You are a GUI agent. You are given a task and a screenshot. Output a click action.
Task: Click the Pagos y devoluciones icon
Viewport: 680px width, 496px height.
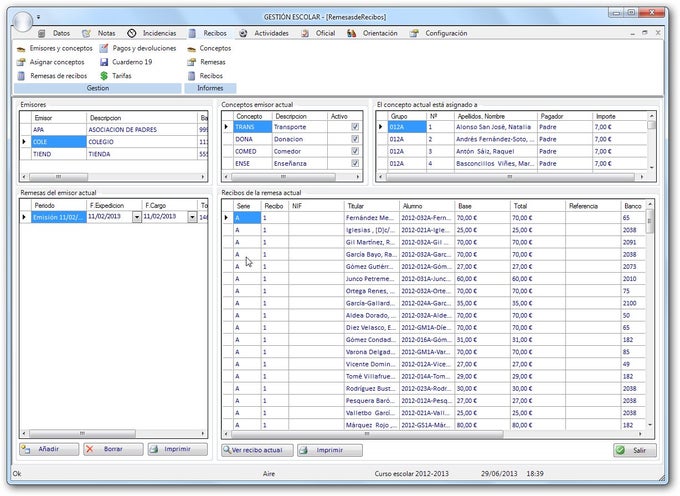click(104, 48)
